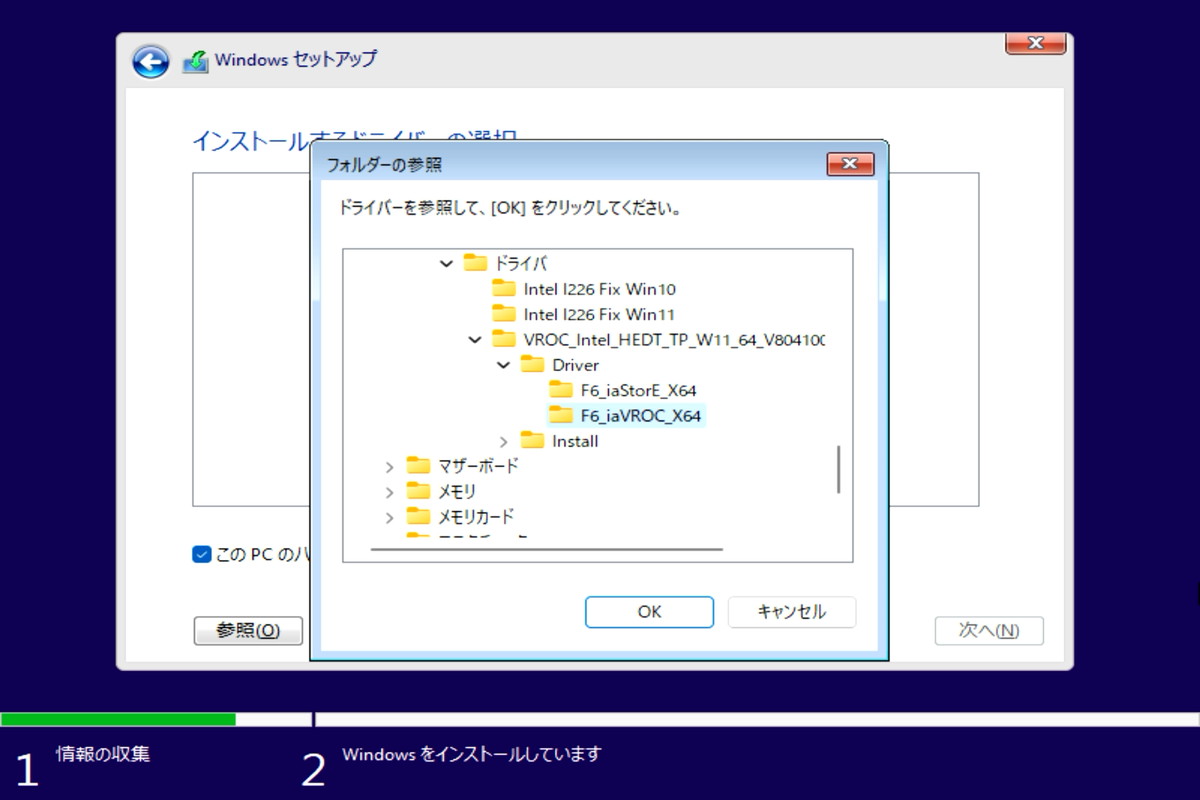This screenshot has width=1200, height=800.
Task: Click the Intel I226 Fix Win11 folder icon
Action: 504,314
